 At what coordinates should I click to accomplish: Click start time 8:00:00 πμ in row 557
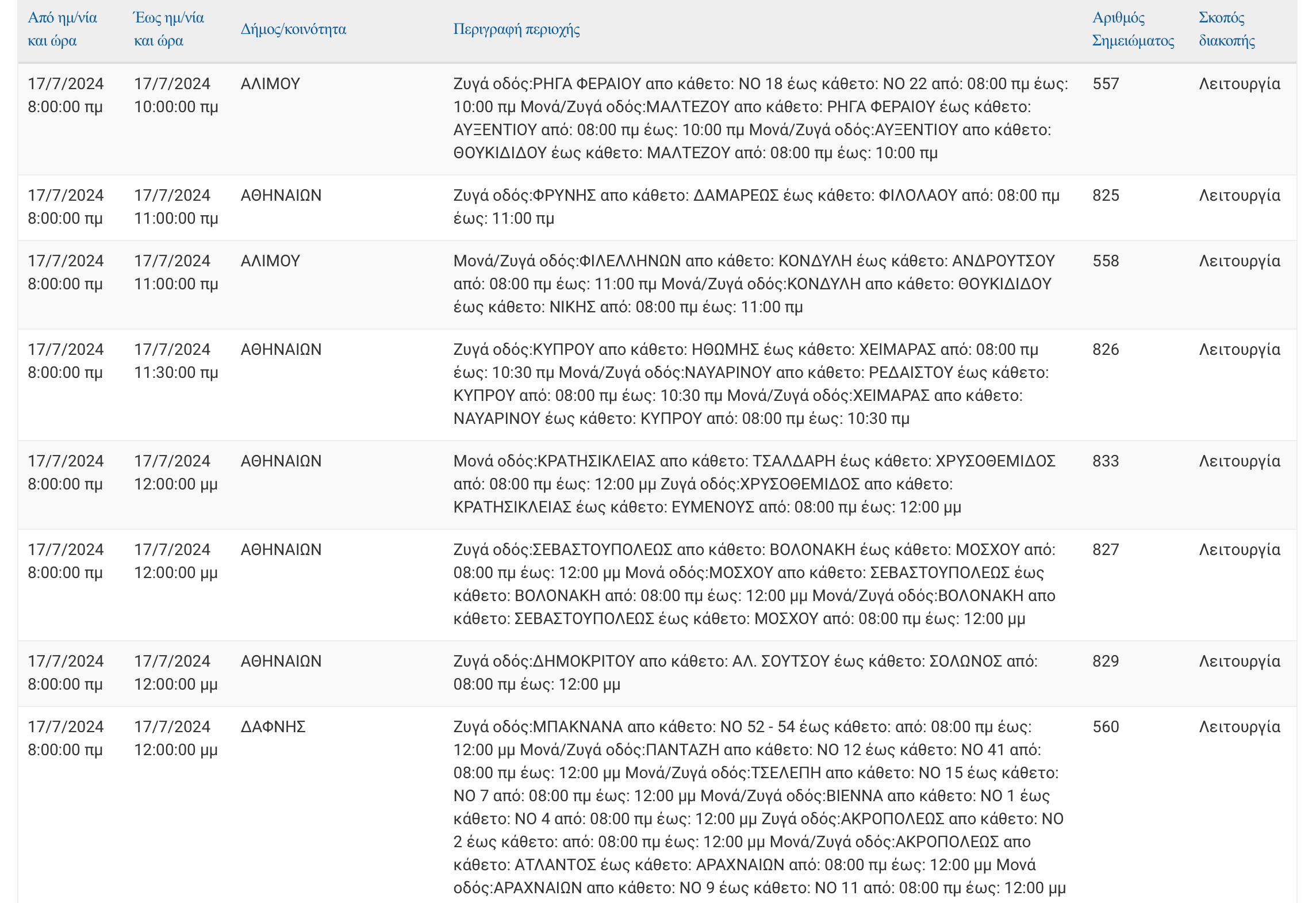click(66, 107)
